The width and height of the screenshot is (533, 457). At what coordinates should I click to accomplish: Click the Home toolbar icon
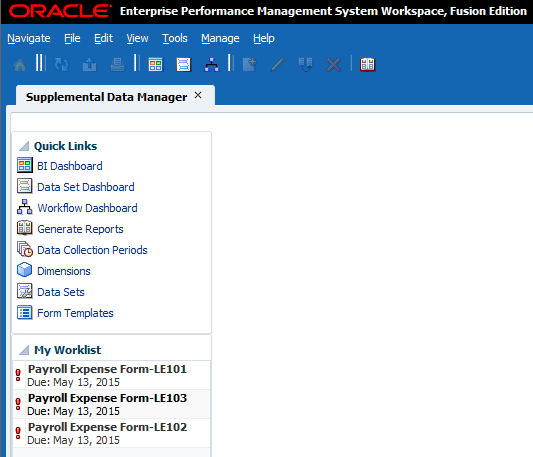(x=20, y=64)
